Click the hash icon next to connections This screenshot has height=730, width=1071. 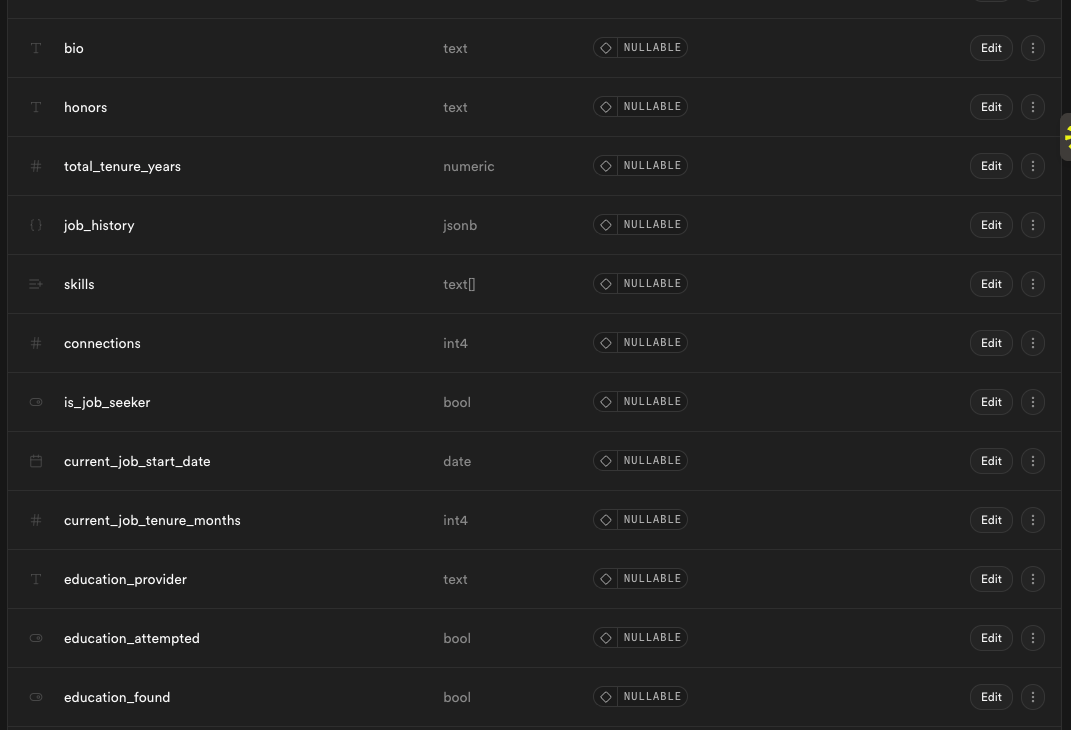[36, 343]
